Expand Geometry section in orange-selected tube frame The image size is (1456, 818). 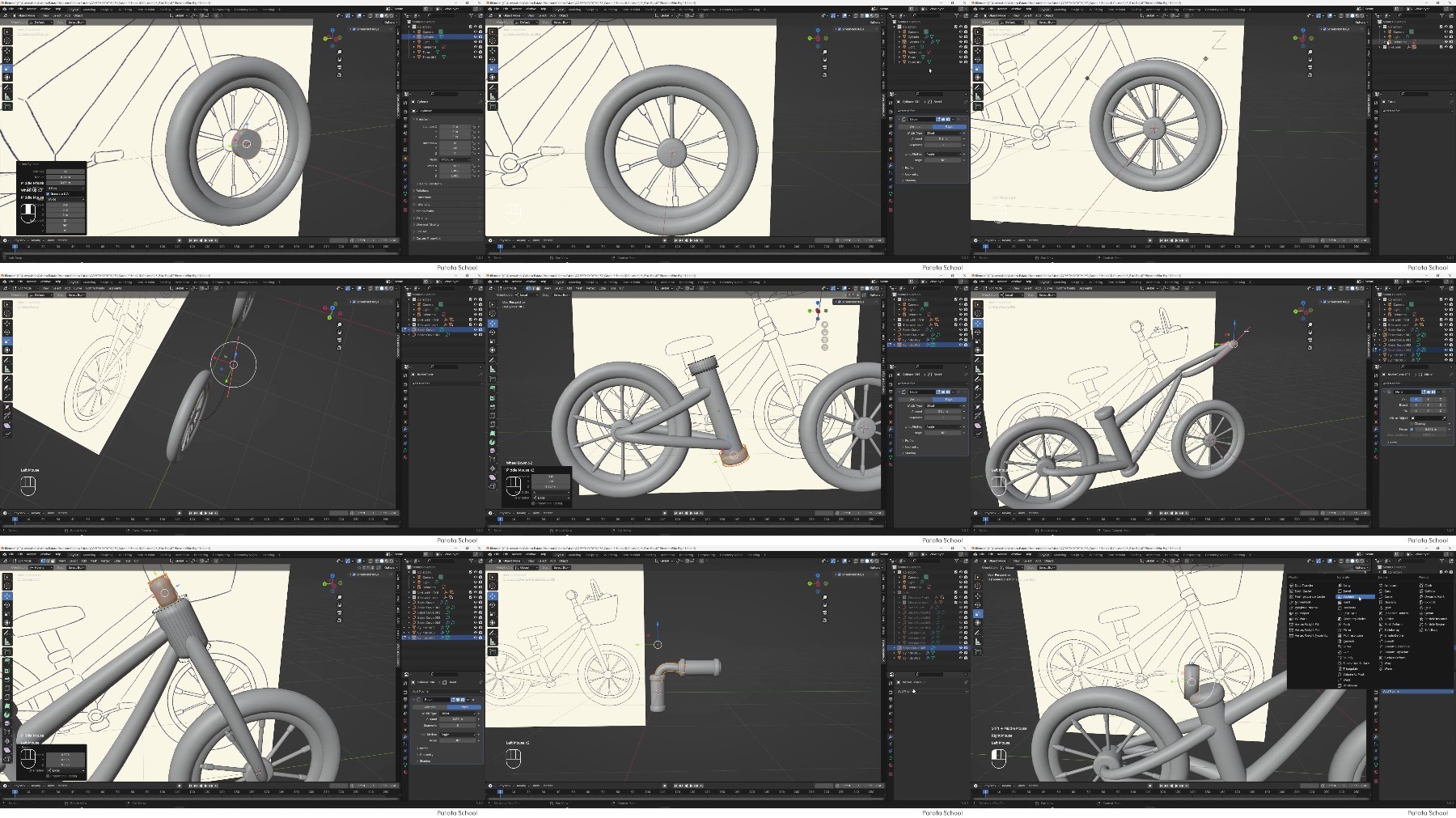[x=911, y=447]
